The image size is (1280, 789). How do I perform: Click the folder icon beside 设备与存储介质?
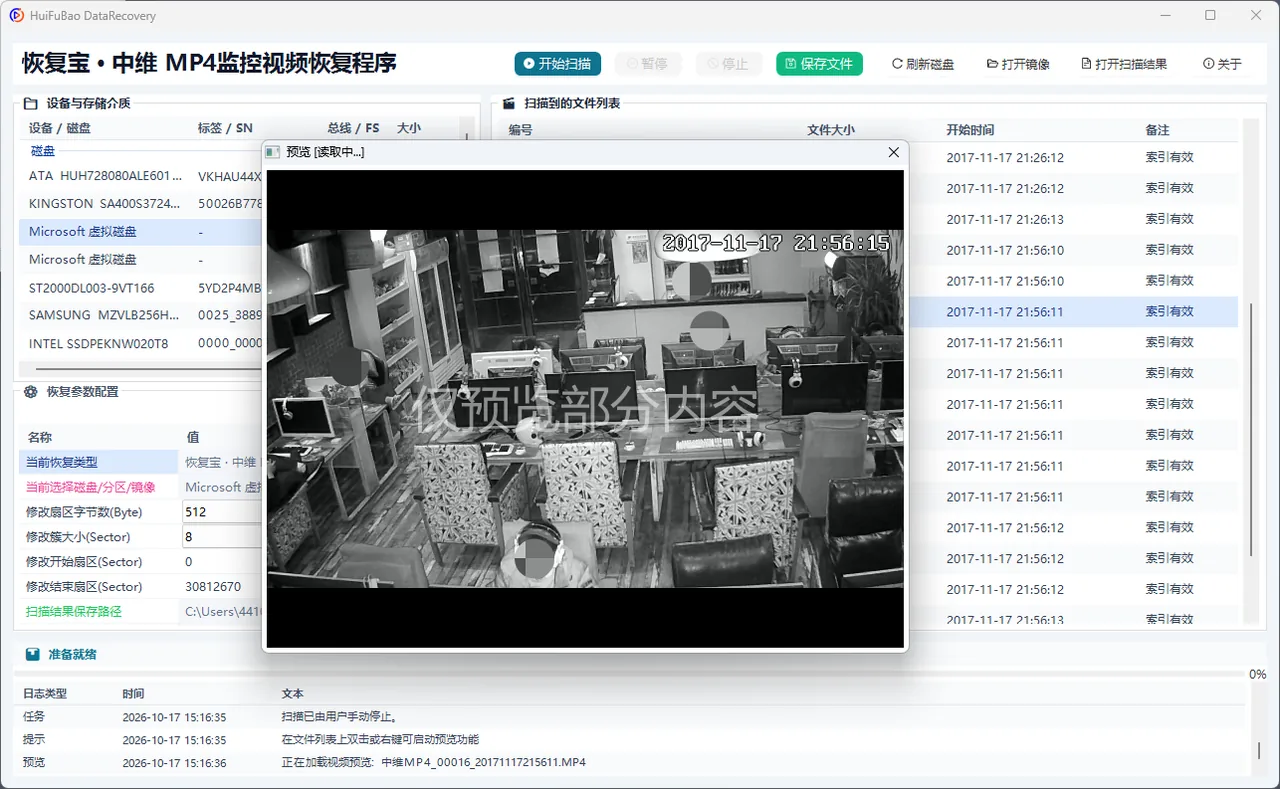click(30, 103)
